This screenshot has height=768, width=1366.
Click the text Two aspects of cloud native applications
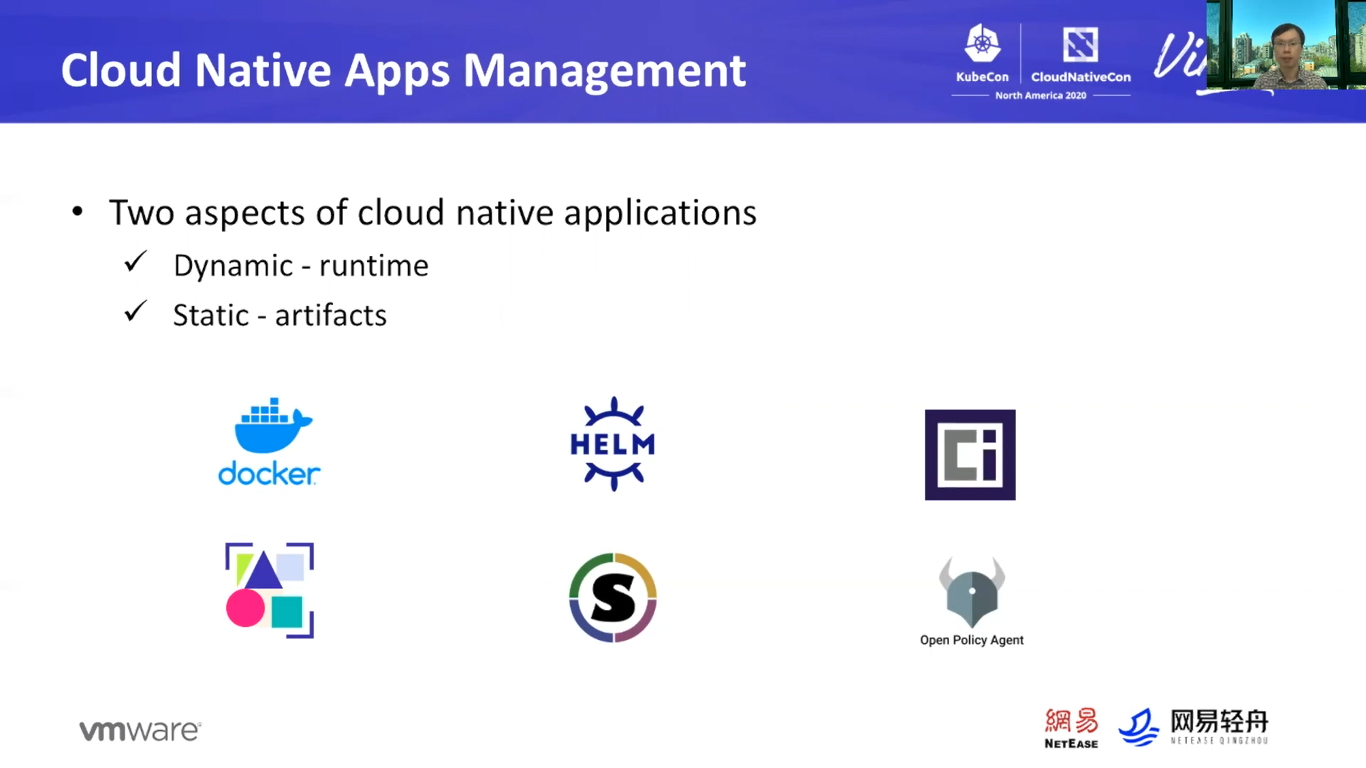tap(433, 212)
